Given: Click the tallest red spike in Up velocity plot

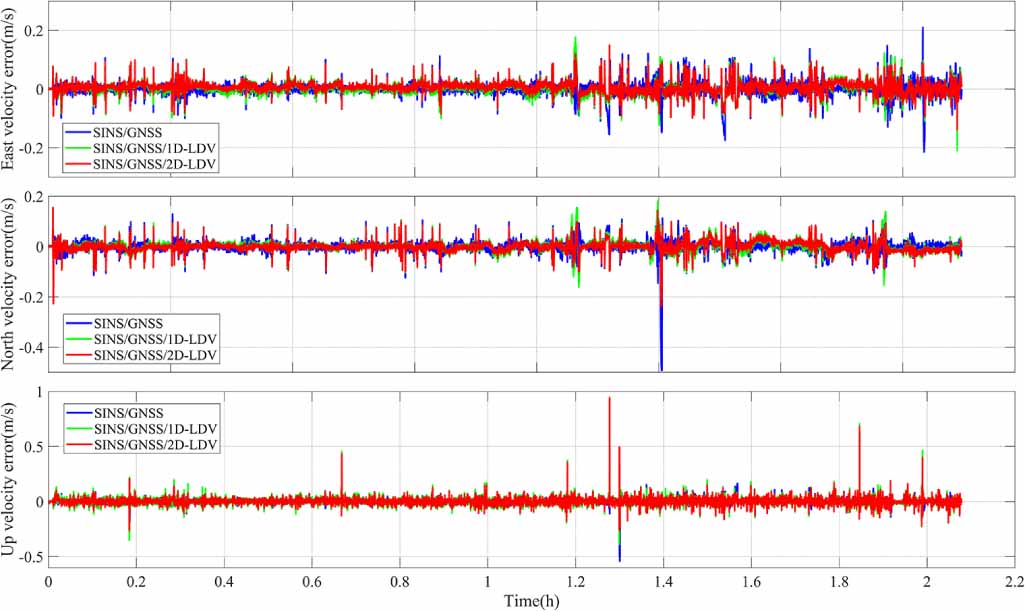Looking at the screenshot, I should tap(609, 400).
